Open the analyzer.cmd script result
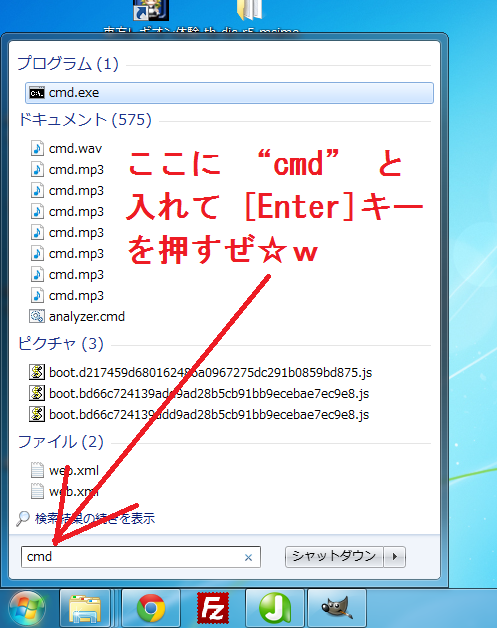This screenshot has height=628, width=497. tap(77, 316)
